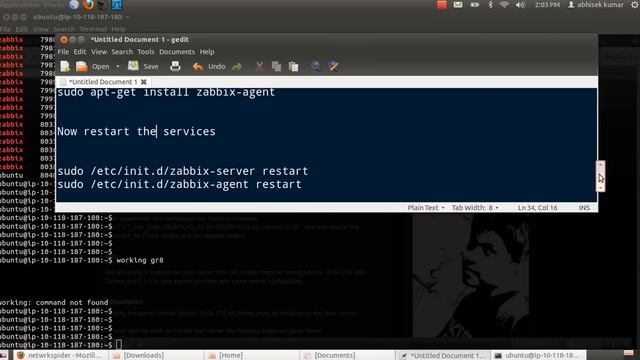Close the gedit window

(x=64, y=40)
